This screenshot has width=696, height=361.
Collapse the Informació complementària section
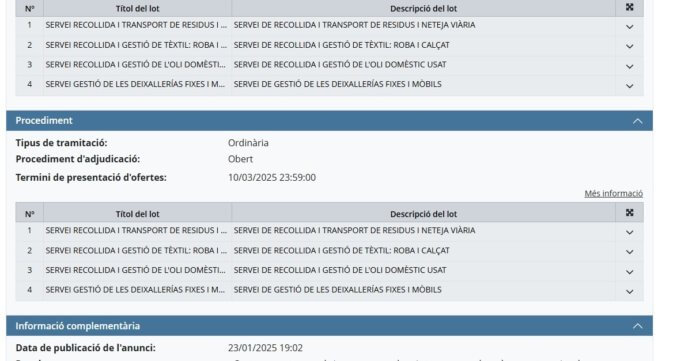637,326
